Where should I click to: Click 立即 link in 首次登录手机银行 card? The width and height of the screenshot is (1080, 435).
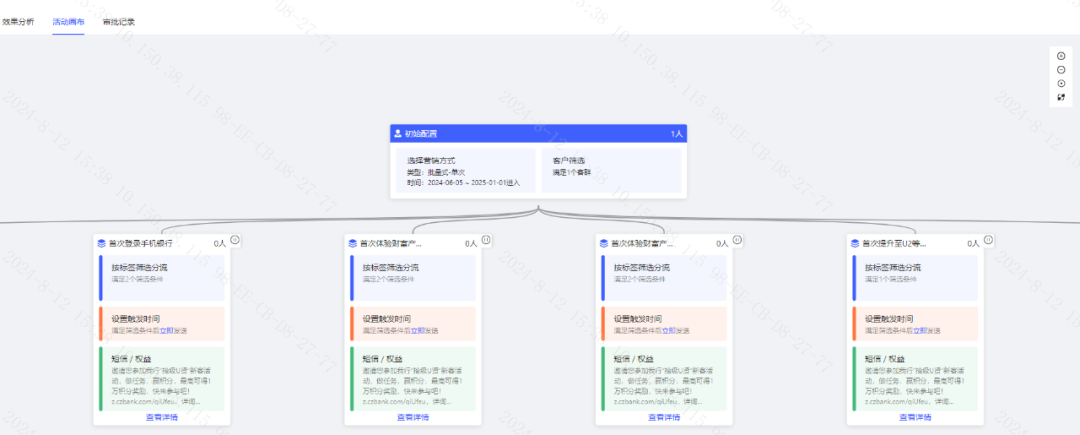coord(167,330)
